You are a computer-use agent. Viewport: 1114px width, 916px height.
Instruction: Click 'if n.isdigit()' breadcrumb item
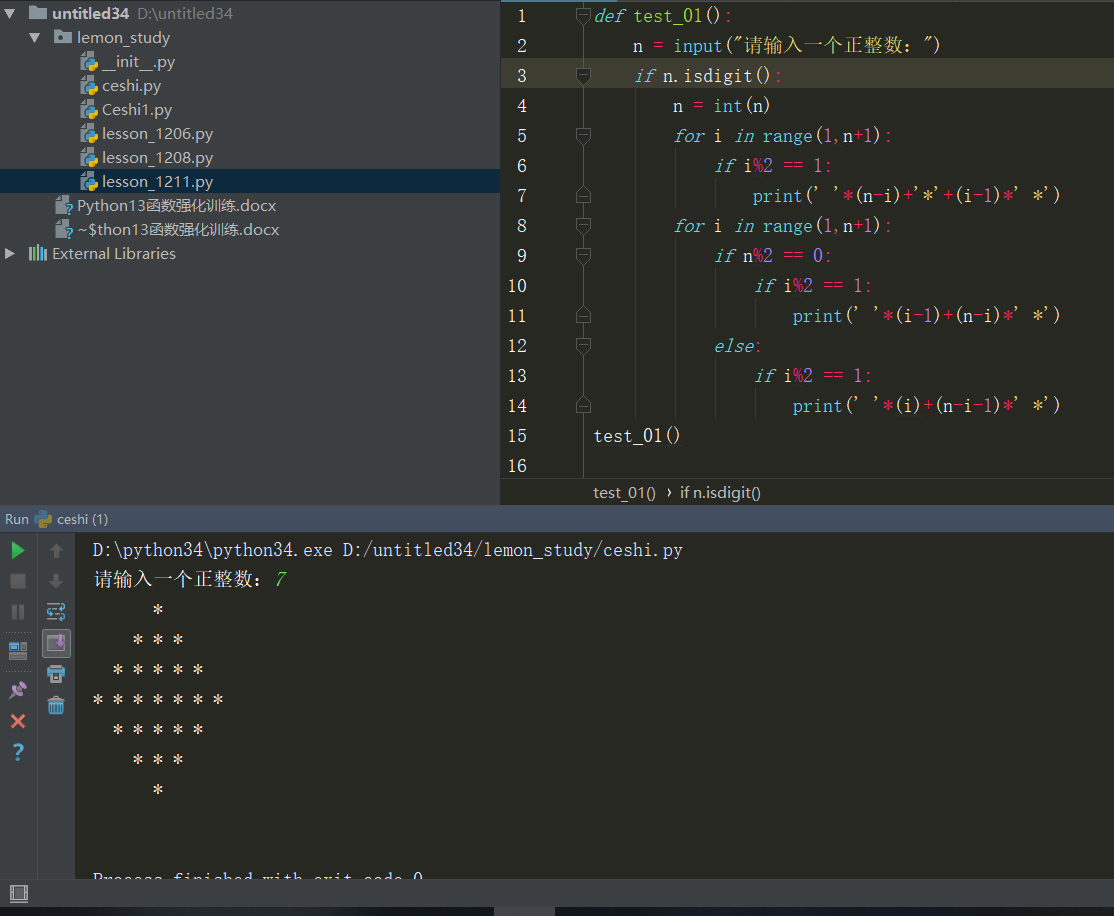point(720,492)
